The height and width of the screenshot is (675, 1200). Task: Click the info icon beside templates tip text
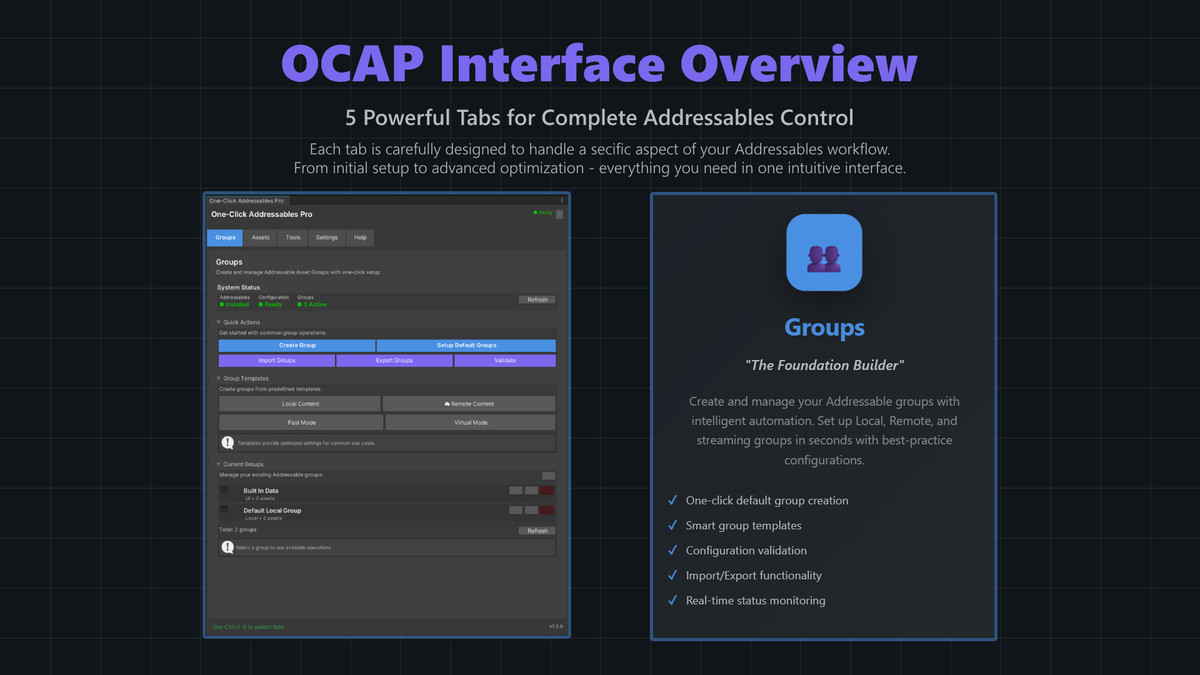pyautogui.click(x=227, y=442)
